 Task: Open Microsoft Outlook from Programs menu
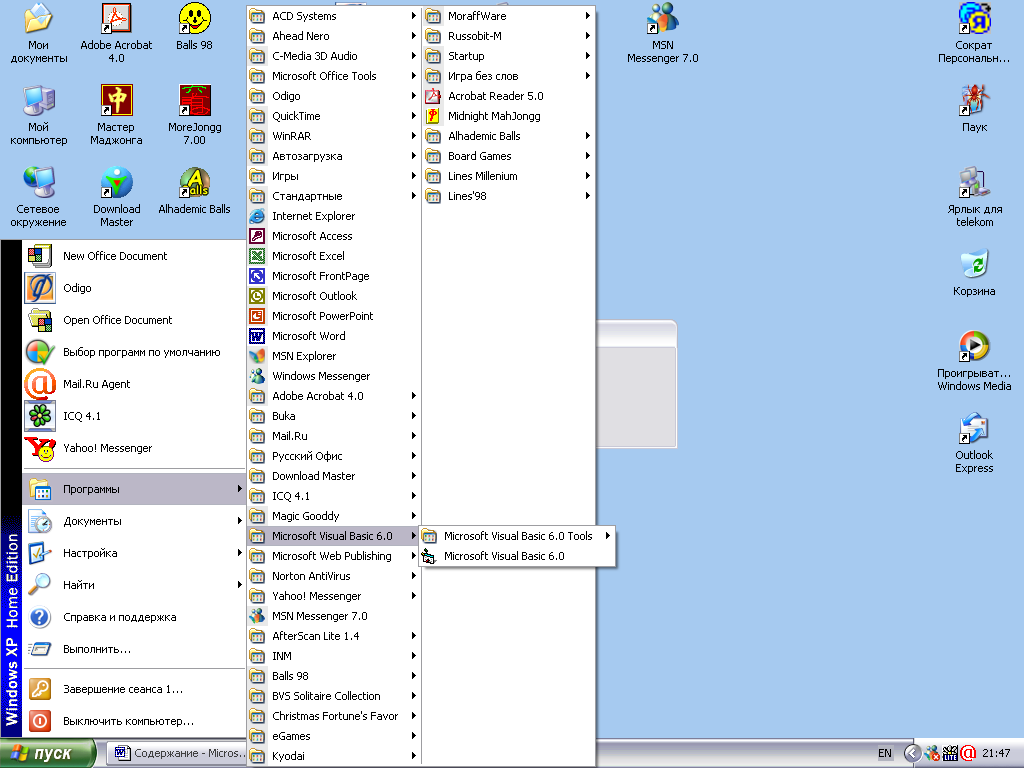coord(334,296)
